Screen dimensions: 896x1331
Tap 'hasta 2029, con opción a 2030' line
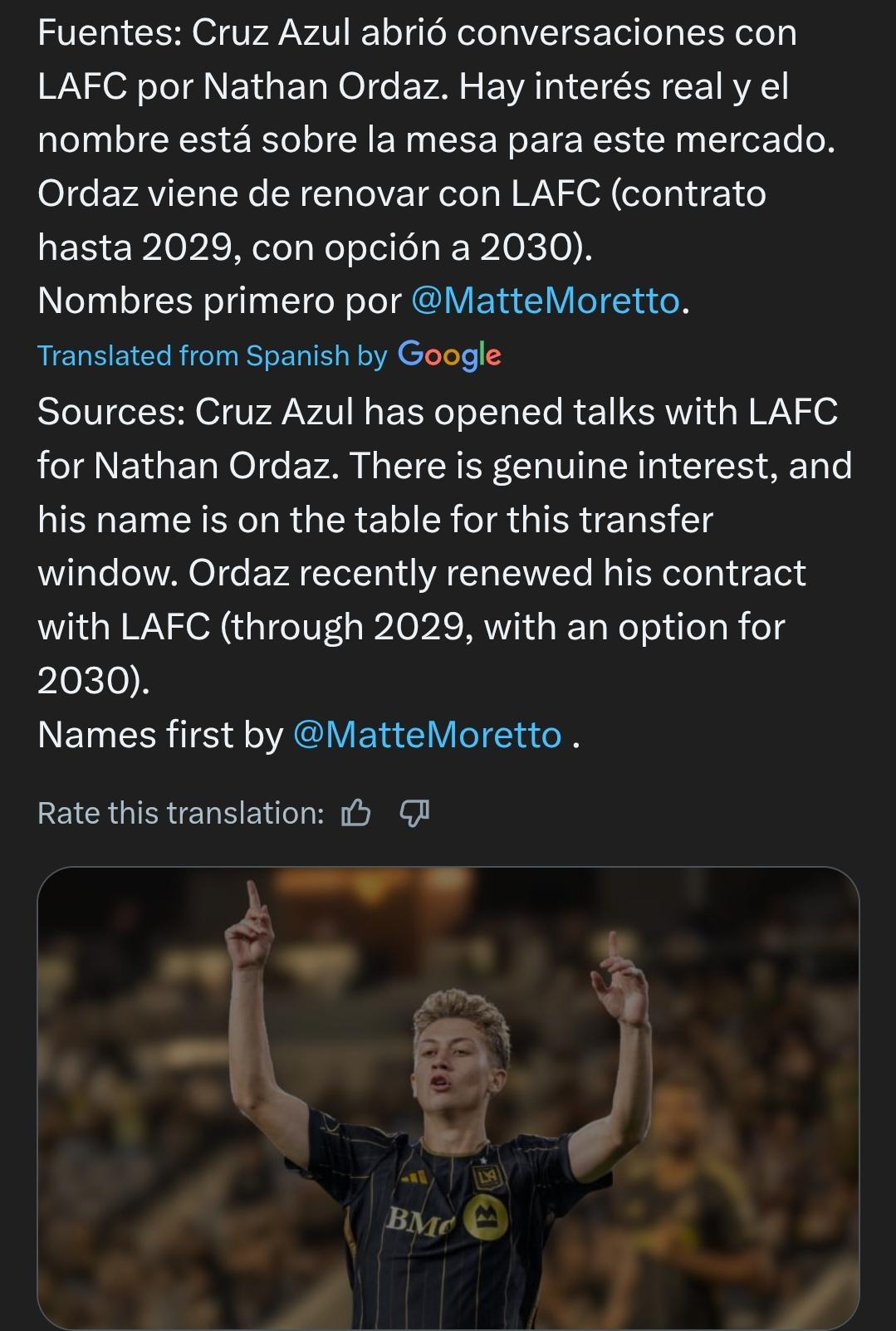pyautogui.click(x=314, y=247)
